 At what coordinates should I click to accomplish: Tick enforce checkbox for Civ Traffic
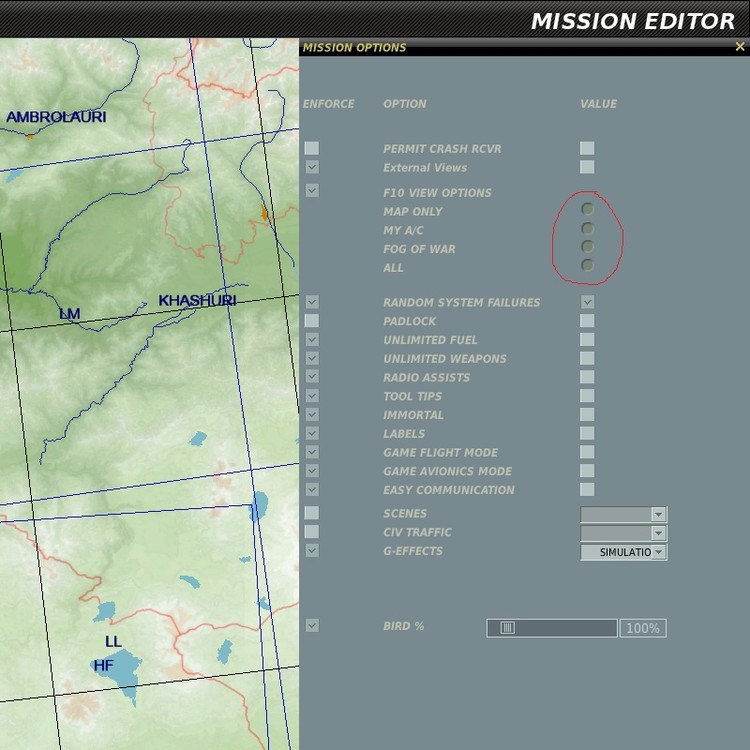coord(311,531)
